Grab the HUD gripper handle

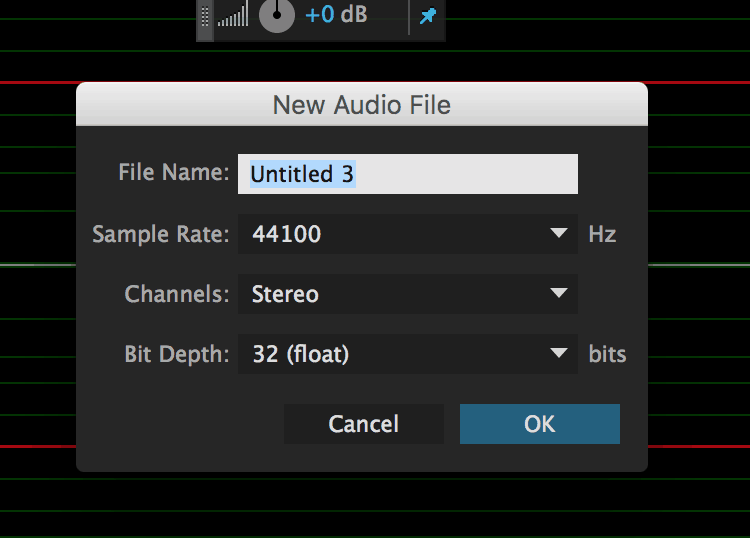coord(205,17)
